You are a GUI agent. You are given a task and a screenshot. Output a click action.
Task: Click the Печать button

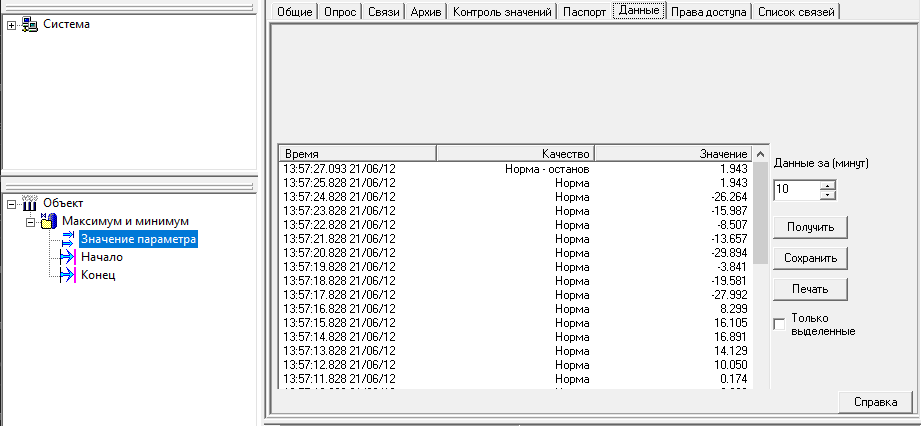point(810,289)
